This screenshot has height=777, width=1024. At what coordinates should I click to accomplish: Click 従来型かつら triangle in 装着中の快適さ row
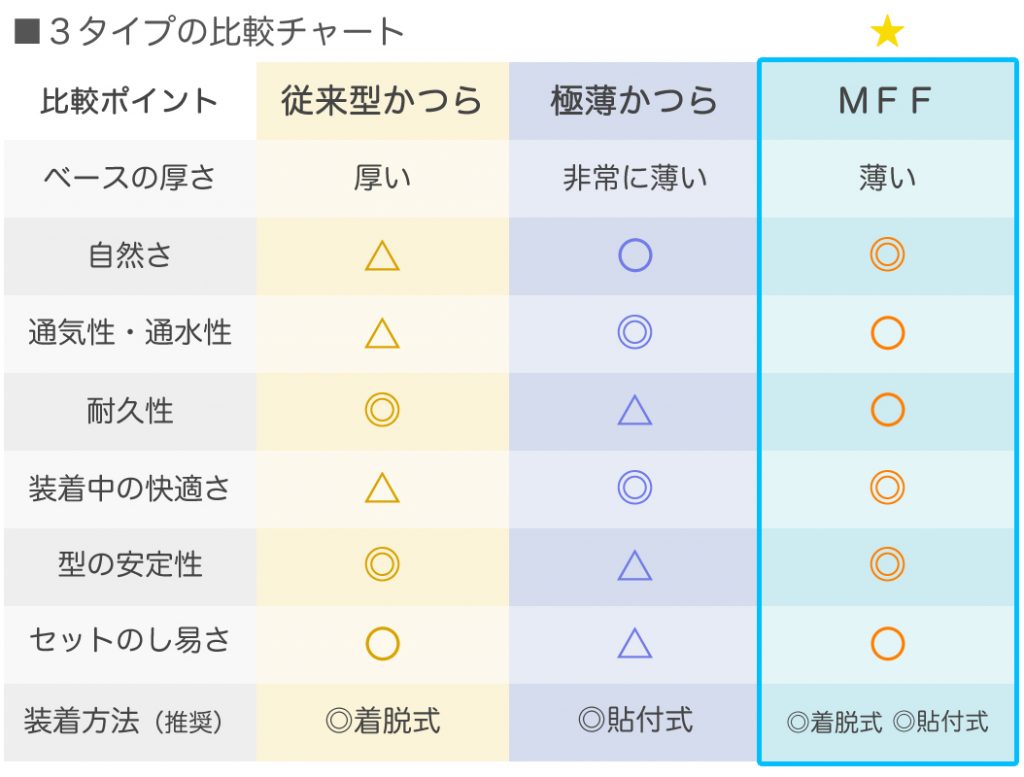point(382,488)
